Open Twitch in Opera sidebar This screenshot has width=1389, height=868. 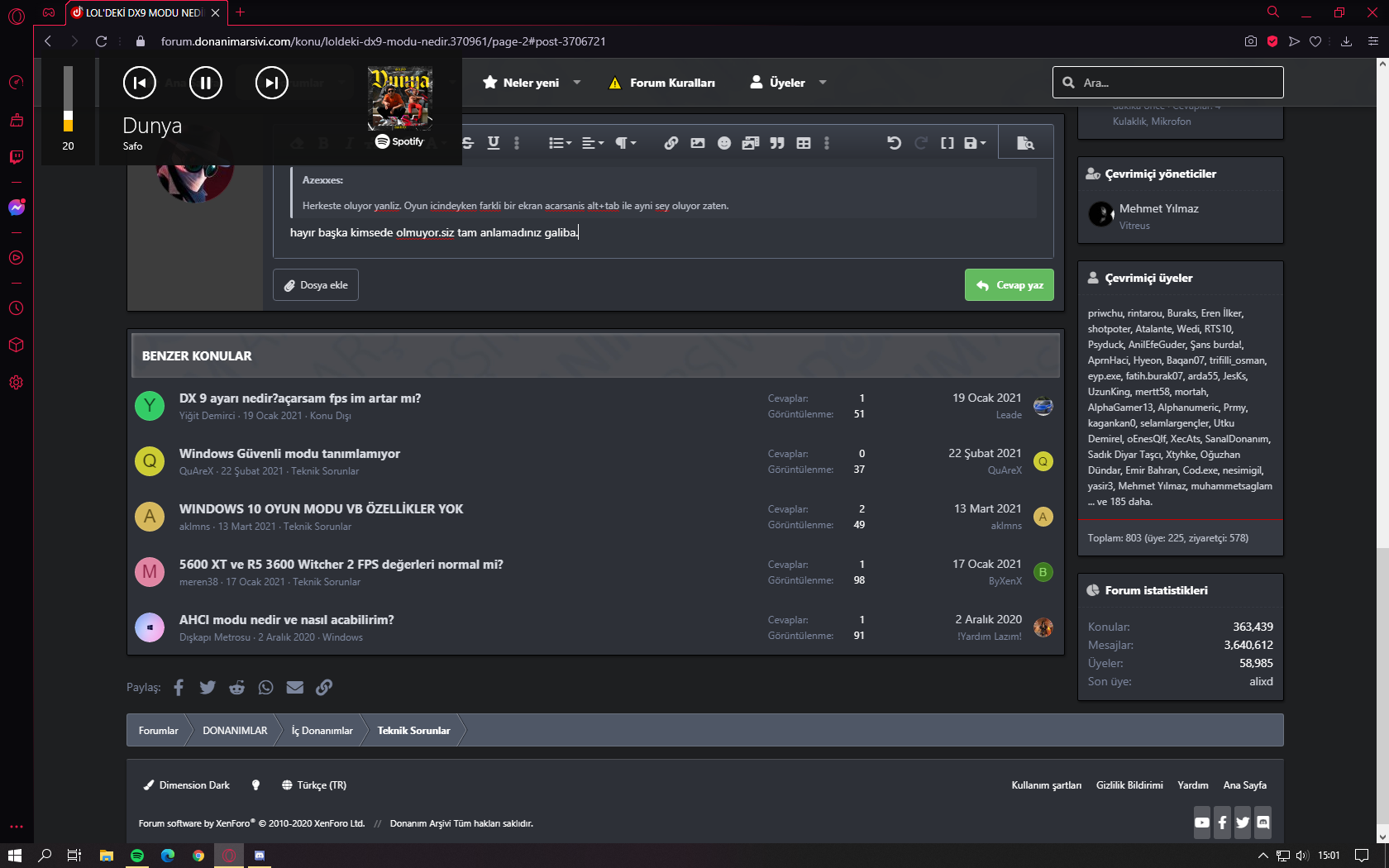click(17, 157)
